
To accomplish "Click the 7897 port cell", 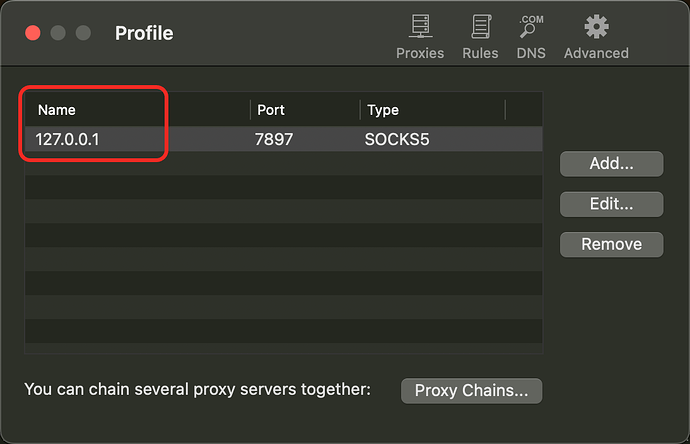I will tap(274, 139).
